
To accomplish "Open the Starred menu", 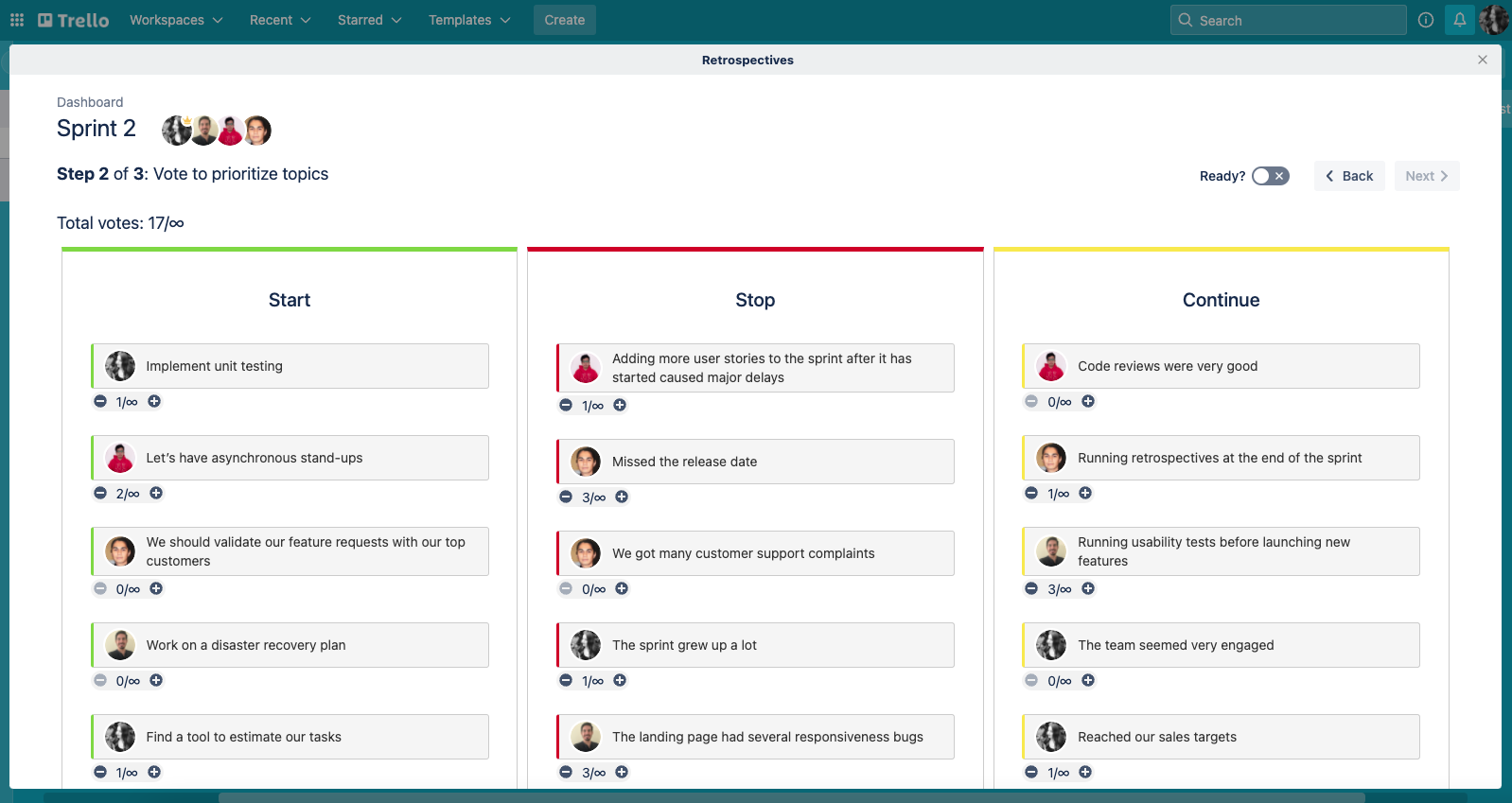I will (x=369, y=20).
